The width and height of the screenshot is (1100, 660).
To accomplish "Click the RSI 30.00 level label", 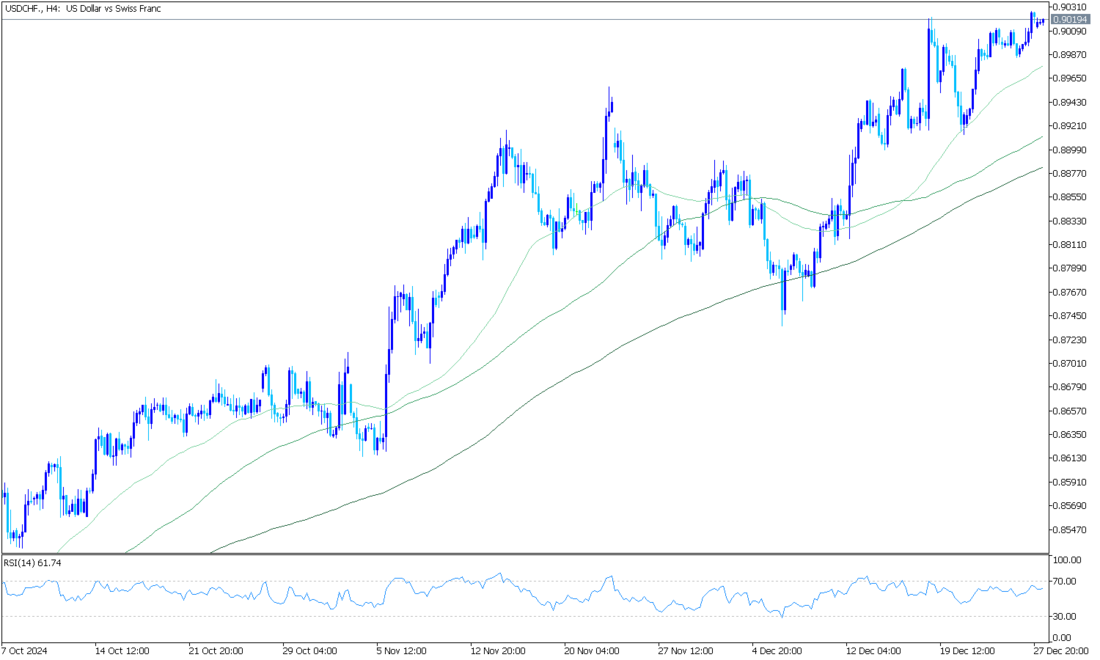I will (1065, 617).
